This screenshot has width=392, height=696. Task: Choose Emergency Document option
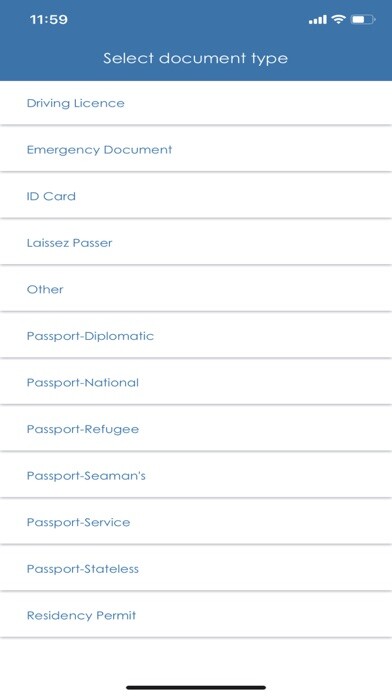tap(196, 149)
